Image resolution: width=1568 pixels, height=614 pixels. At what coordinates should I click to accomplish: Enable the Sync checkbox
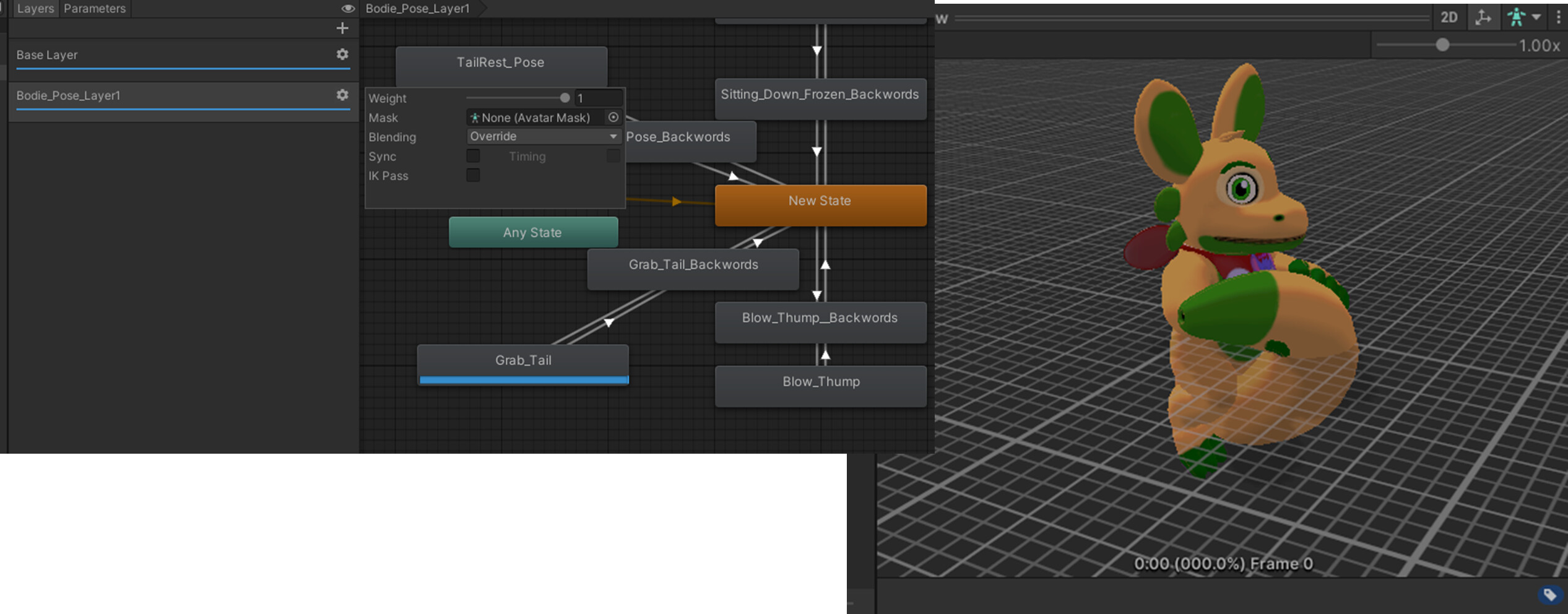click(473, 156)
